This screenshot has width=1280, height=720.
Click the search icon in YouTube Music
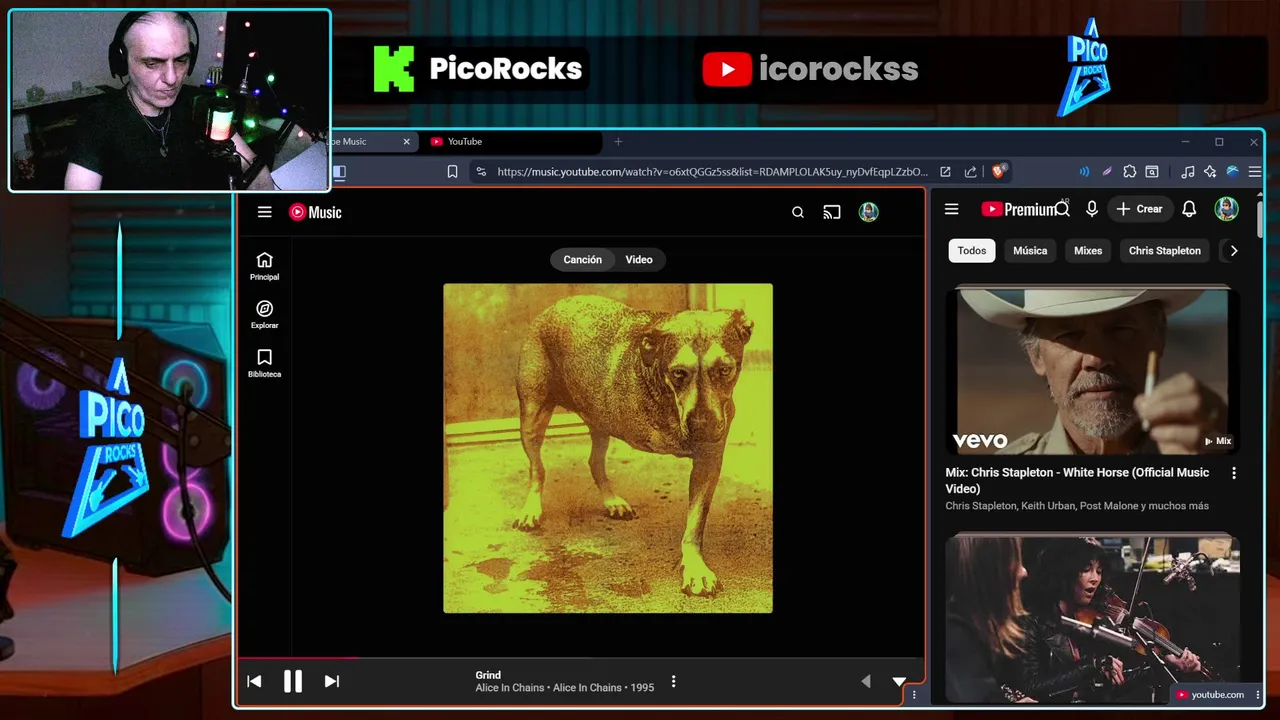coord(798,212)
